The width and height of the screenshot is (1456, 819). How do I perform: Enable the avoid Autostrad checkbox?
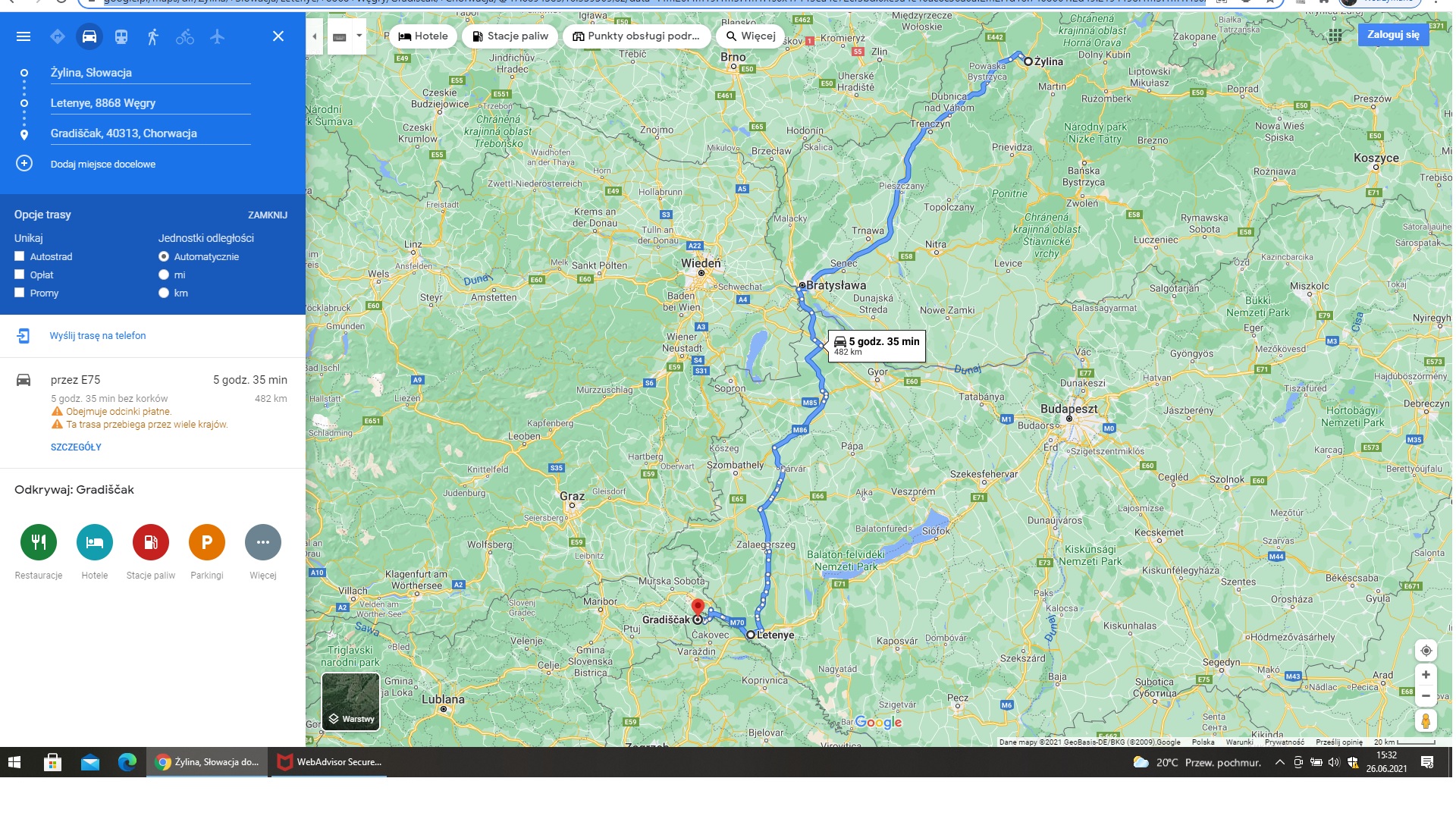[20, 256]
